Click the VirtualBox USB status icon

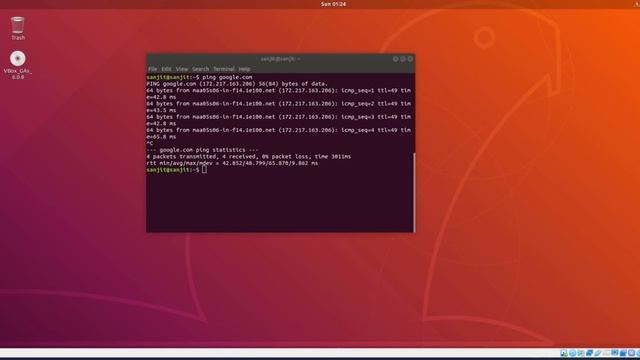click(x=598, y=353)
